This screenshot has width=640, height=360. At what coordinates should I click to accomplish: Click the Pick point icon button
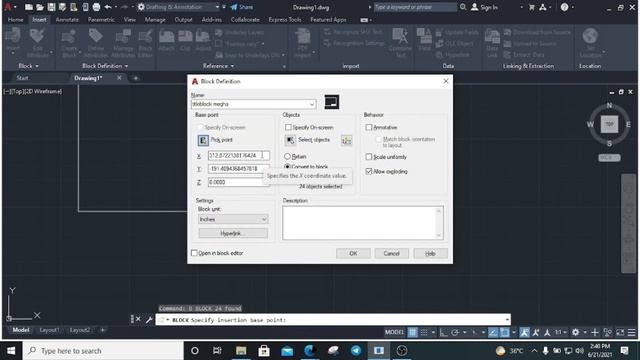pos(203,140)
